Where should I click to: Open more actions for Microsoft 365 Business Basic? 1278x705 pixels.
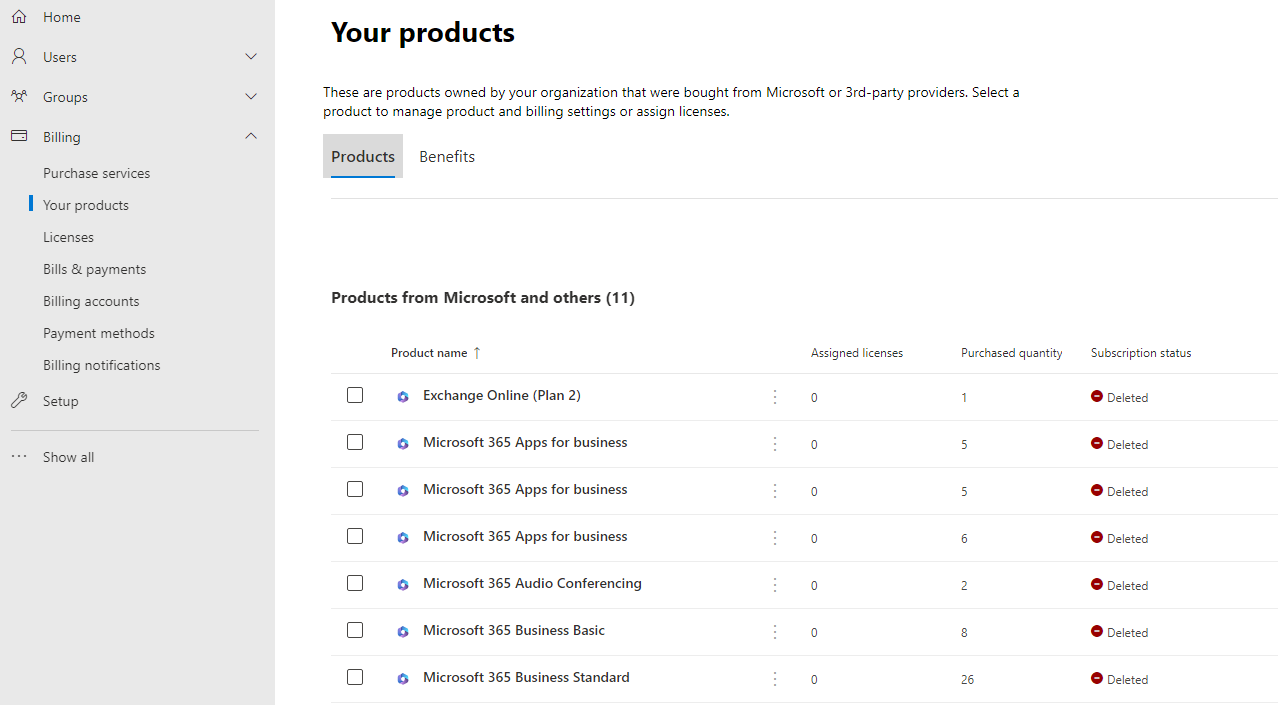[774, 632]
